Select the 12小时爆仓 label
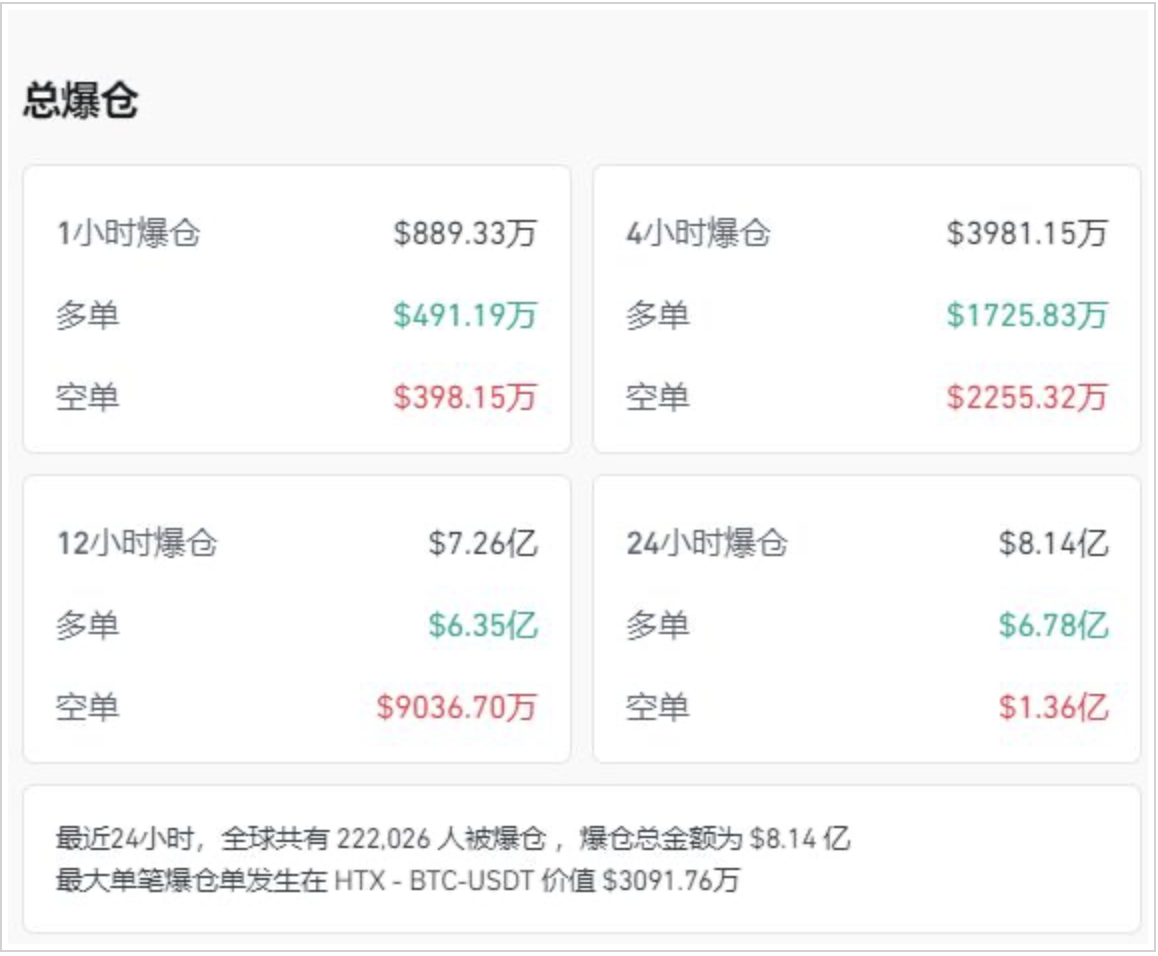Image resolution: width=1158 pixels, height=956 pixels. click(136, 544)
